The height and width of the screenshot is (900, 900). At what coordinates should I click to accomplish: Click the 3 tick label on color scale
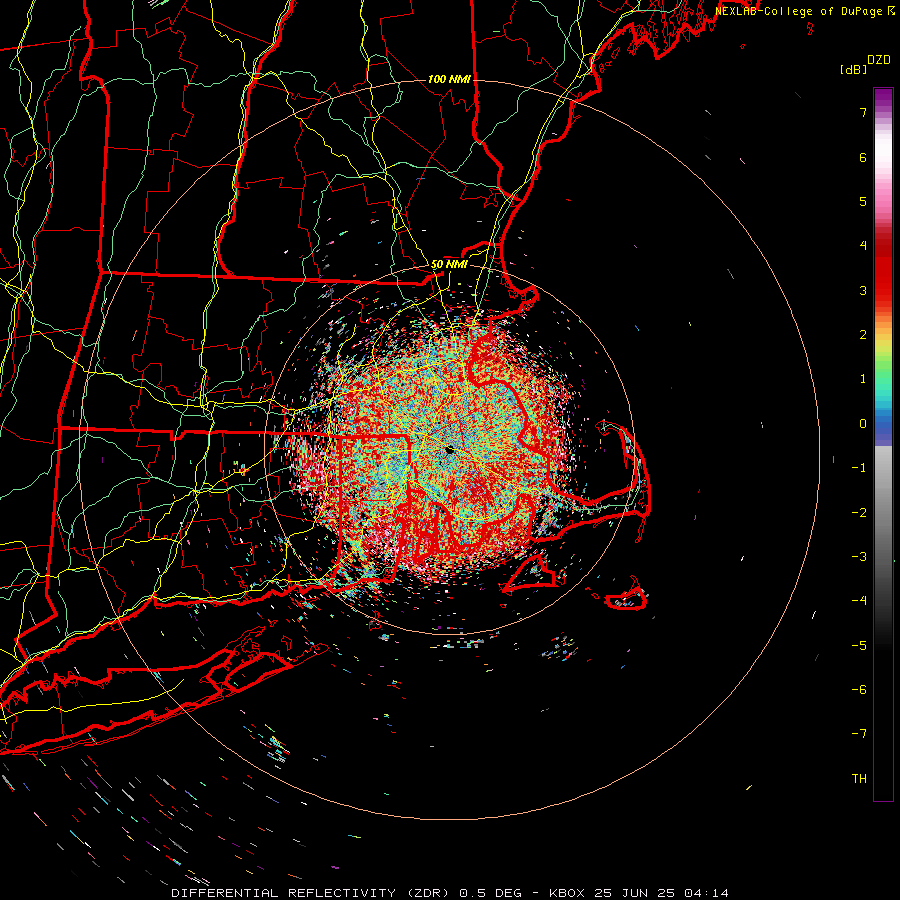pyautogui.click(x=863, y=290)
